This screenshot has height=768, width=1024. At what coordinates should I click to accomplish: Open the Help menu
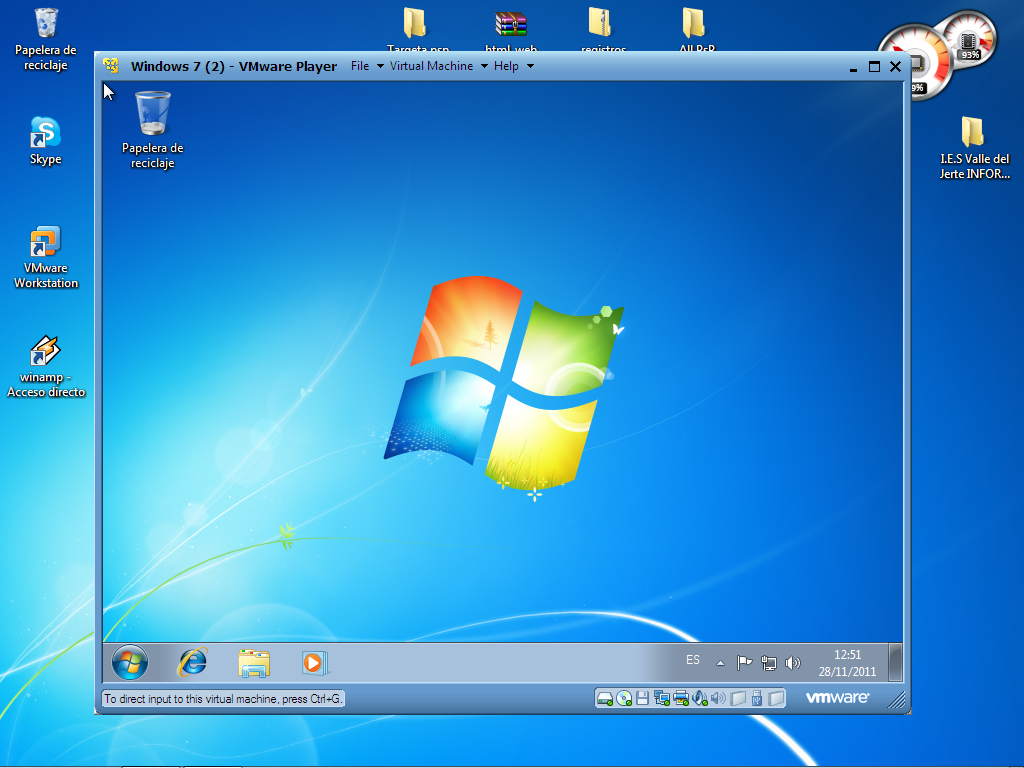point(506,66)
